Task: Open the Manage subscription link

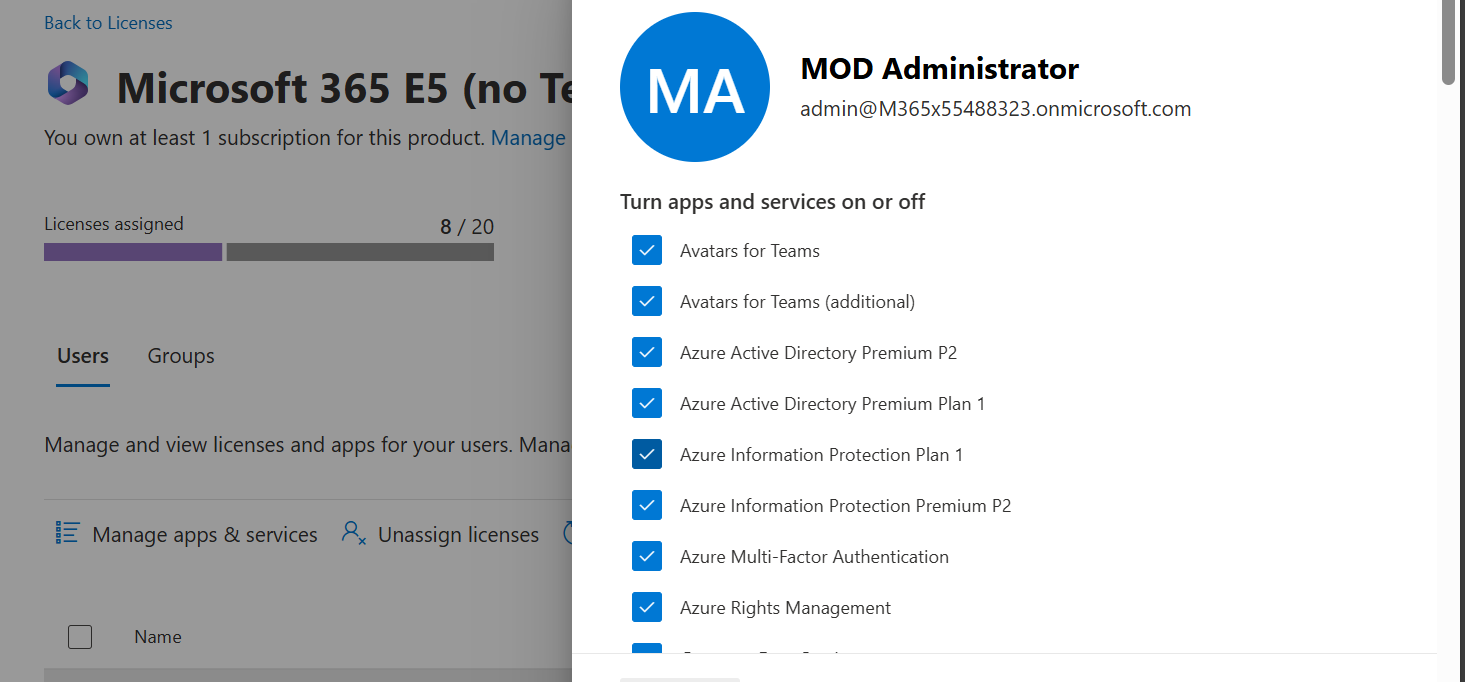Action: point(528,138)
